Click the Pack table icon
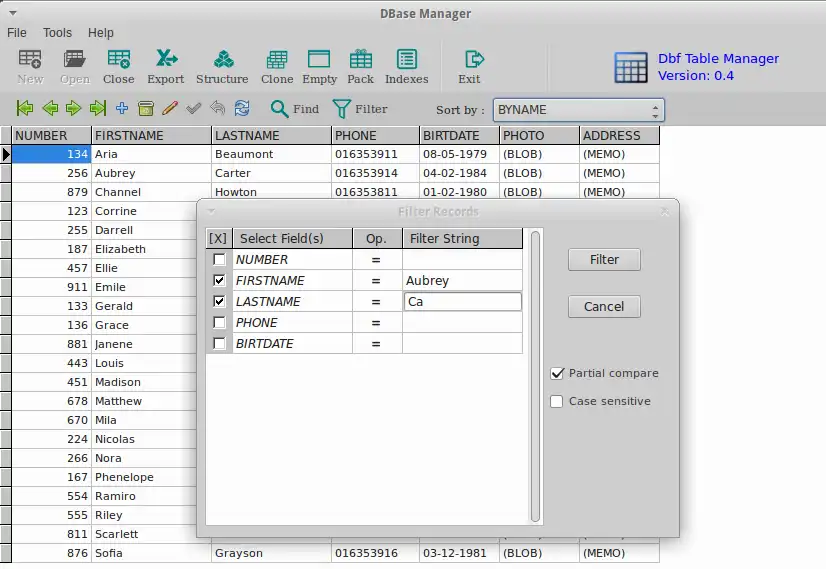The image size is (826, 569). pyautogui.click(x=360, y=67)
